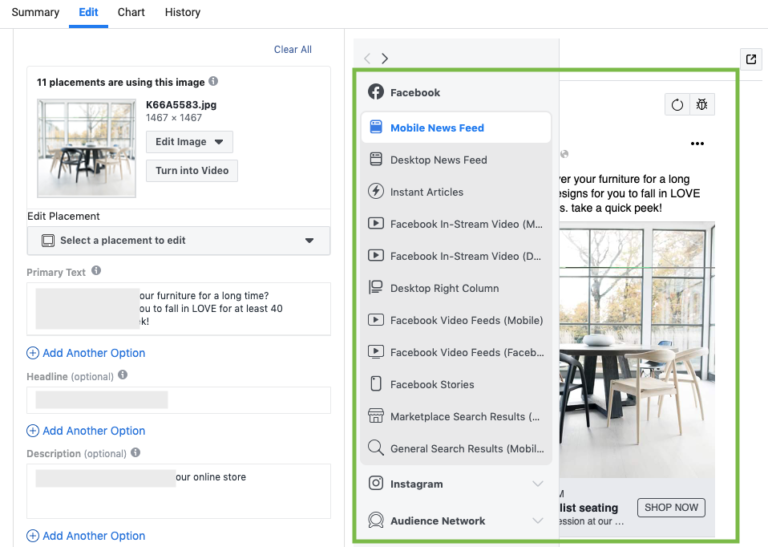The width and height of the screenshot is (768, 547).
Task: Go to the next preview placement arrow
Action: [x=385, y=59]
